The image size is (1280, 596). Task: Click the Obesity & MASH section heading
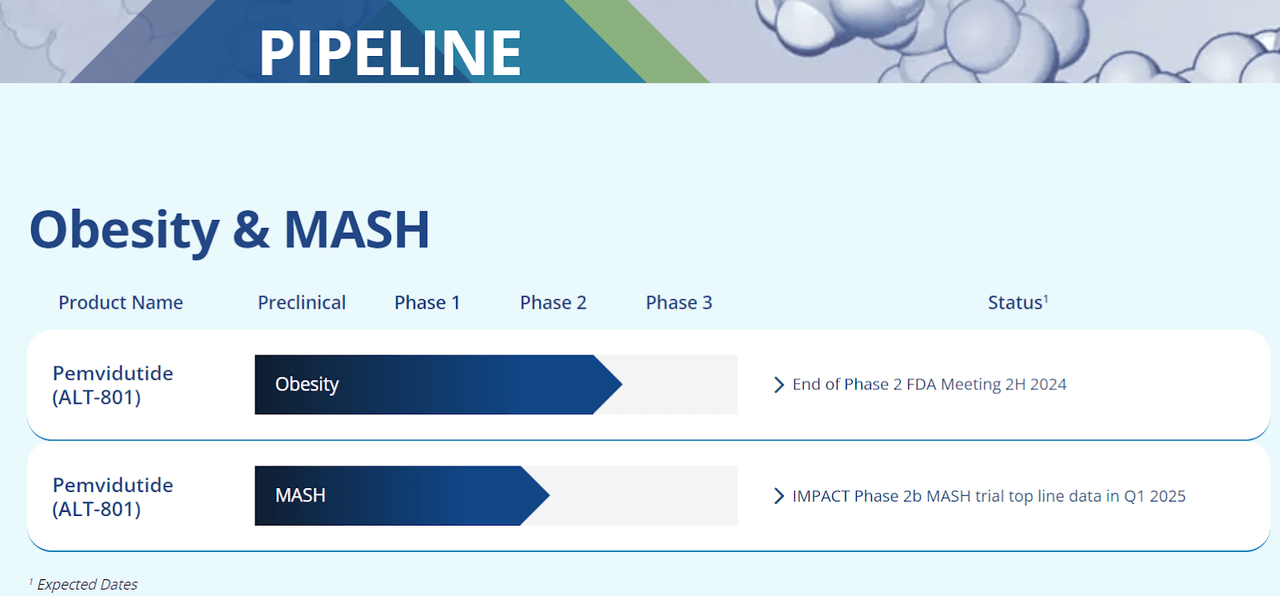[x=229, y=229]
